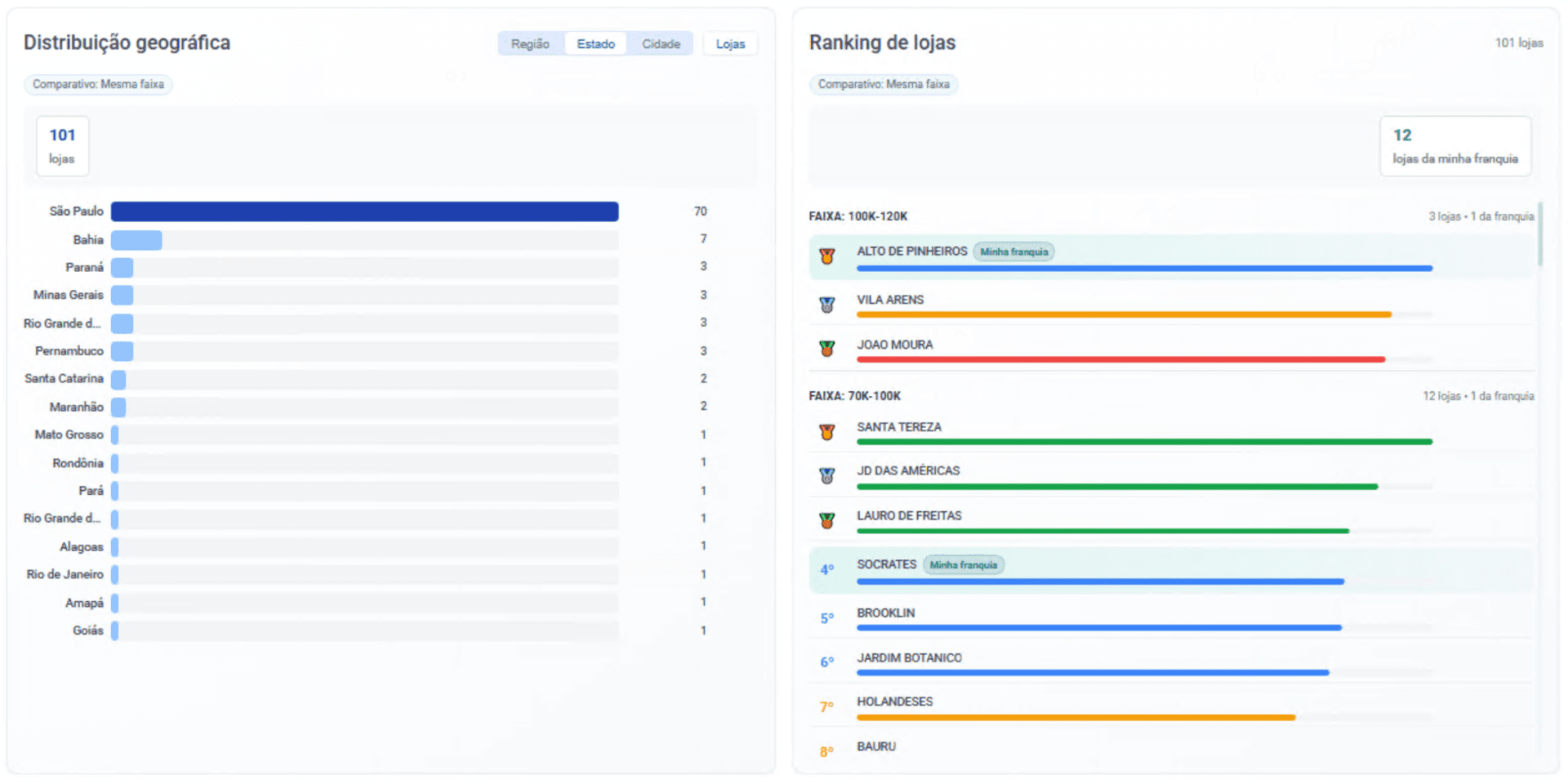Click gold medal icon beside SANTA TEREZA

826,432
